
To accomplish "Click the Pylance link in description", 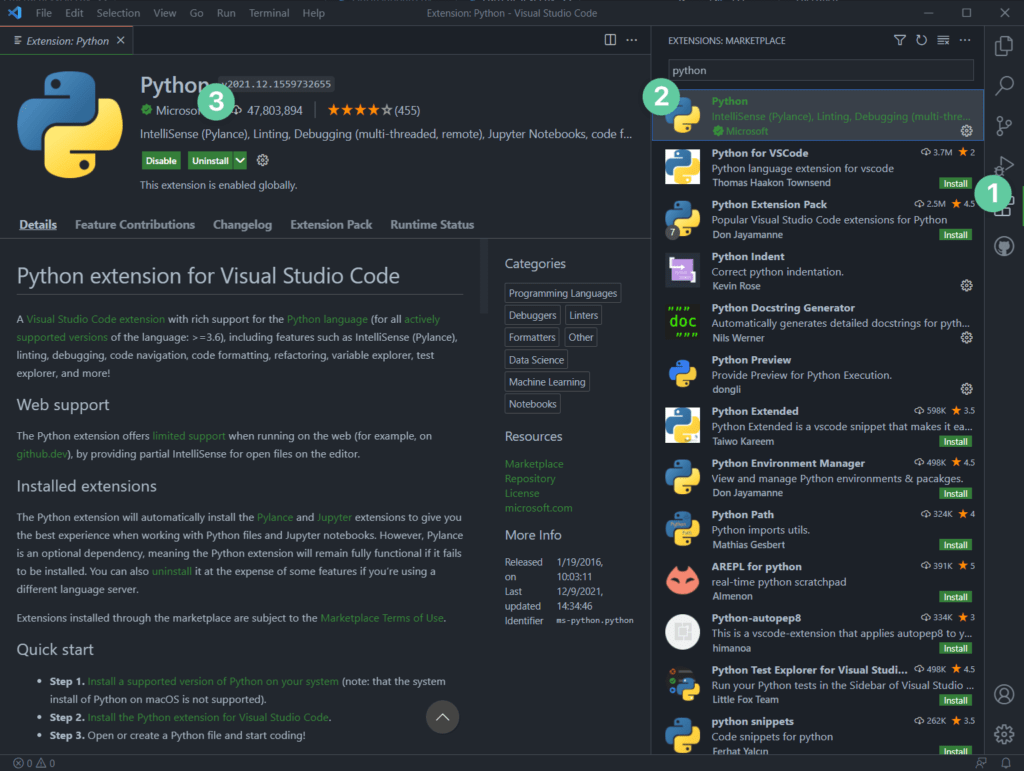I will [x=275, y=517].
